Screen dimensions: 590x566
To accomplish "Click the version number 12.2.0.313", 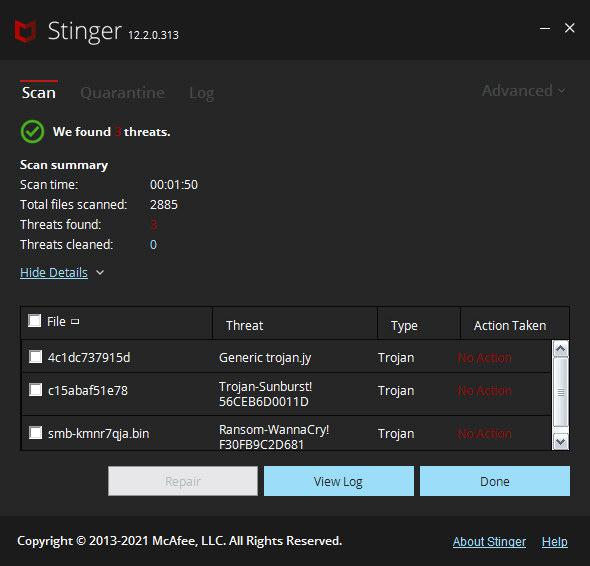I will [154, 35].
